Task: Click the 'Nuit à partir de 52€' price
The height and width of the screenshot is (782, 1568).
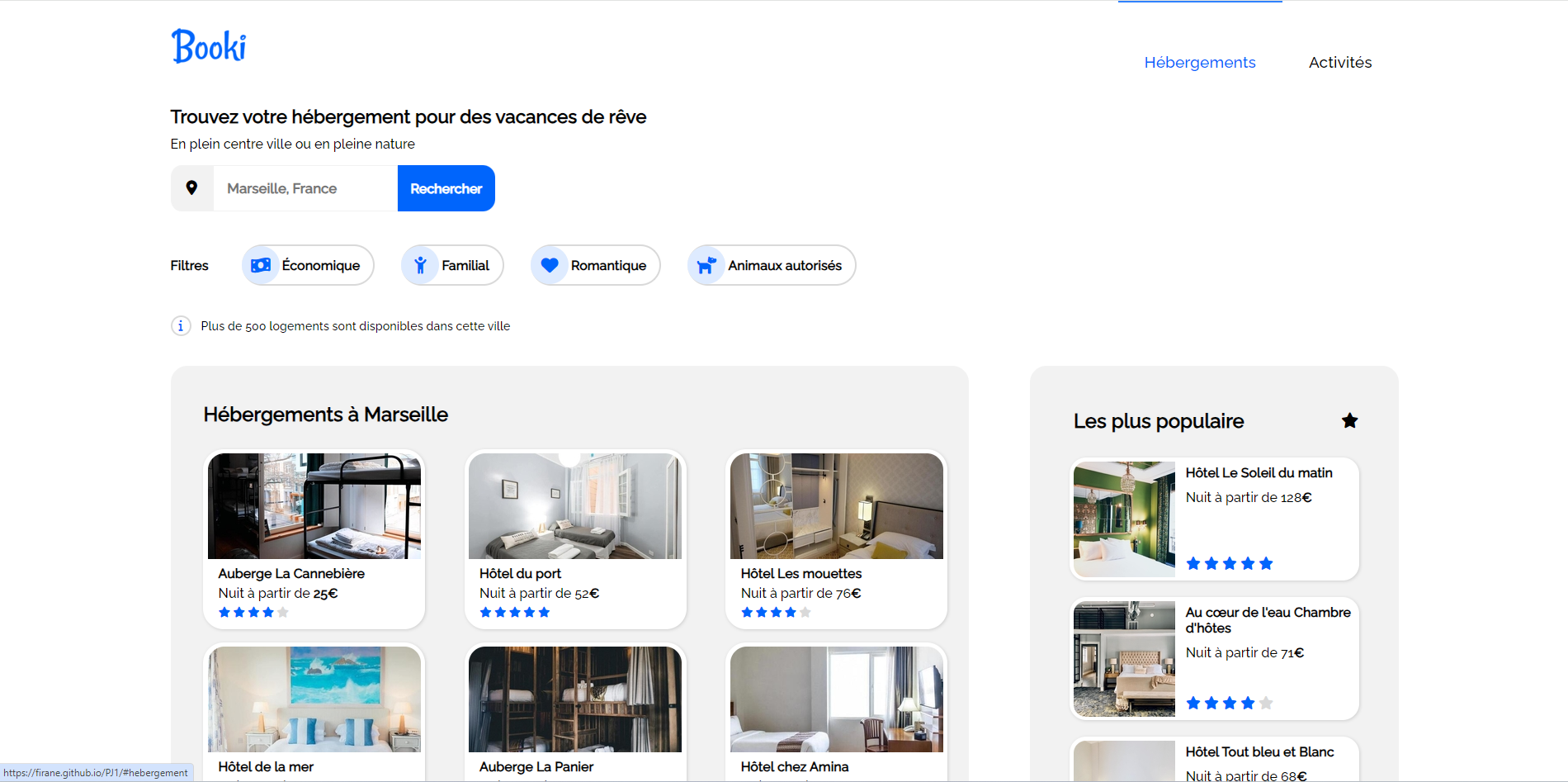Action: tap(540, 593)
